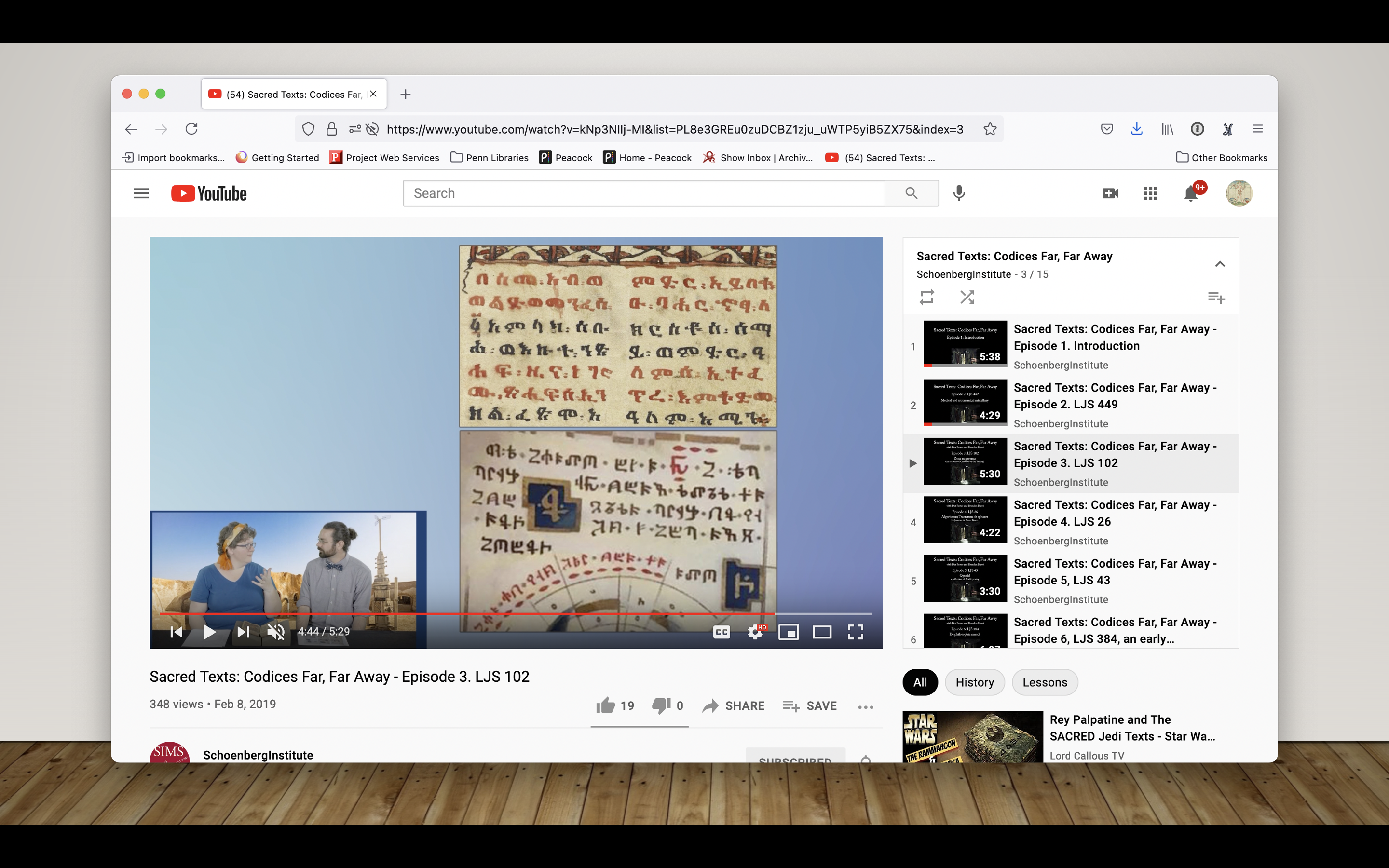Seek on the red video progress bar
Screen dimensions: 1389x868
click(x=516, y=614)
